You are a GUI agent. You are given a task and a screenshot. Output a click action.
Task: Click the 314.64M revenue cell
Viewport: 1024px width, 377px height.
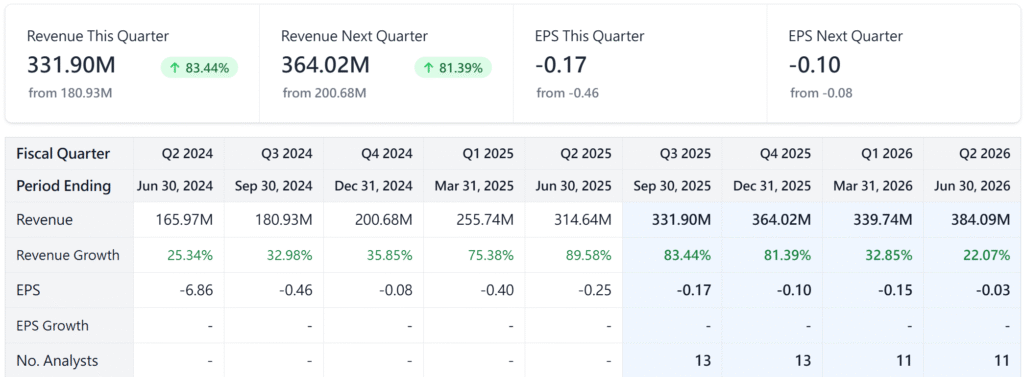573,220
